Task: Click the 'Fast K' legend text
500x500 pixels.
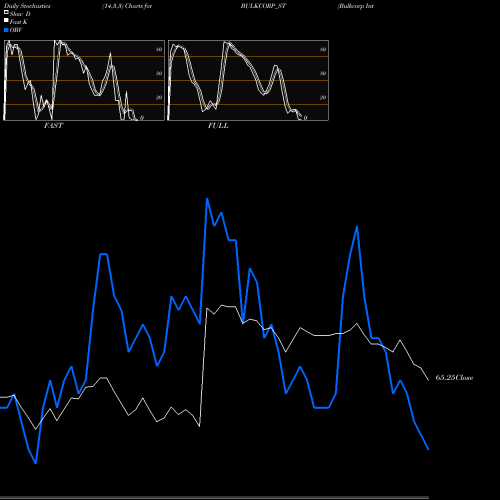Action: (19, 22)
